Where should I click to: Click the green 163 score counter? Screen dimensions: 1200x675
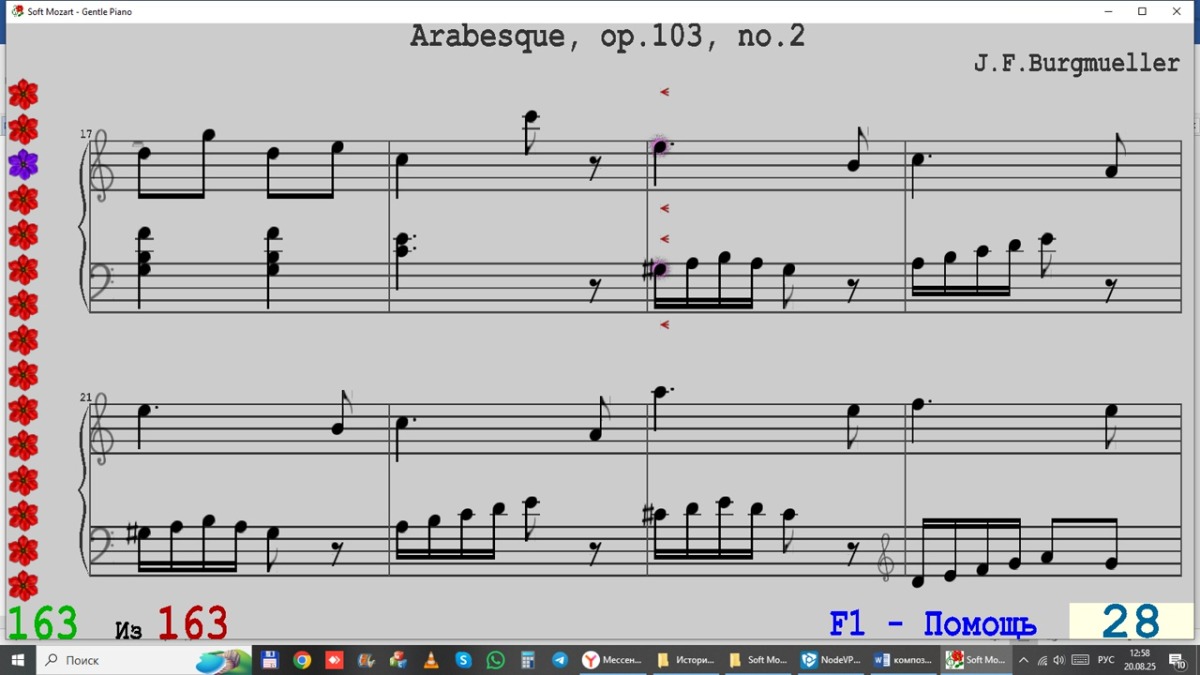(x=42, y=623)
